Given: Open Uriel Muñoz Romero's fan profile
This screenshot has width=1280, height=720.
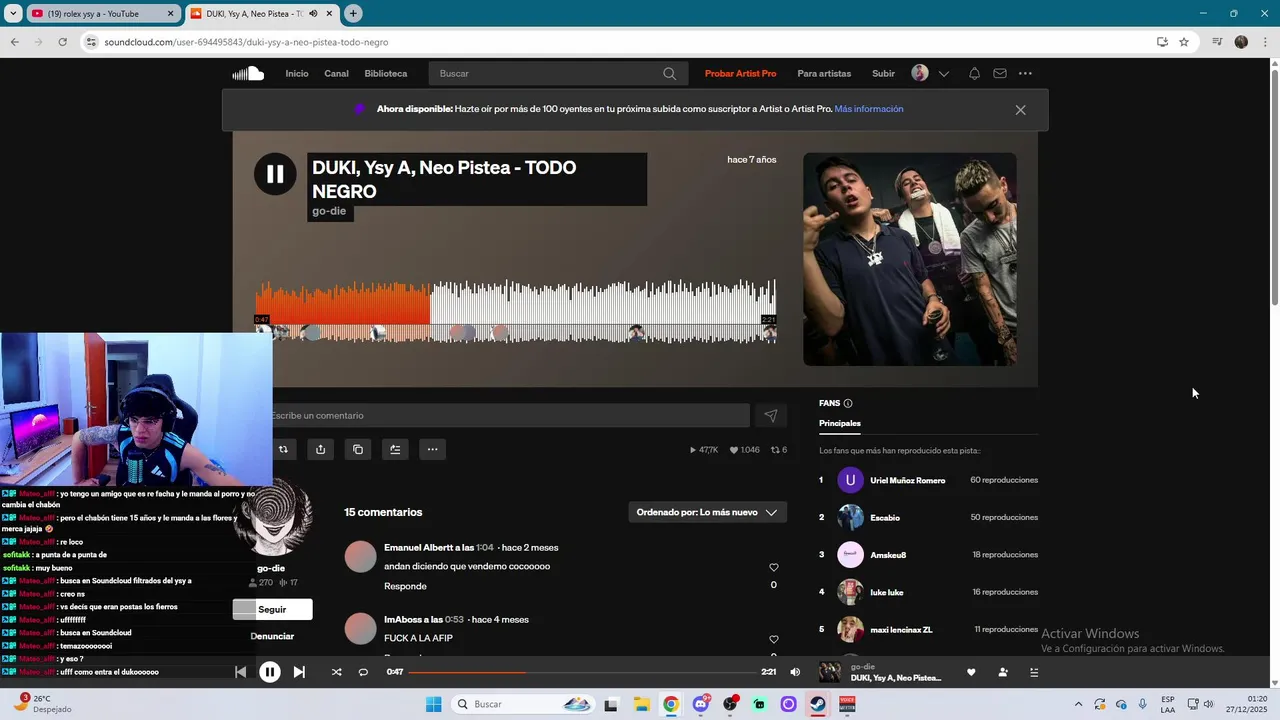Looking at the screenshot, I should tap(907, 480).
